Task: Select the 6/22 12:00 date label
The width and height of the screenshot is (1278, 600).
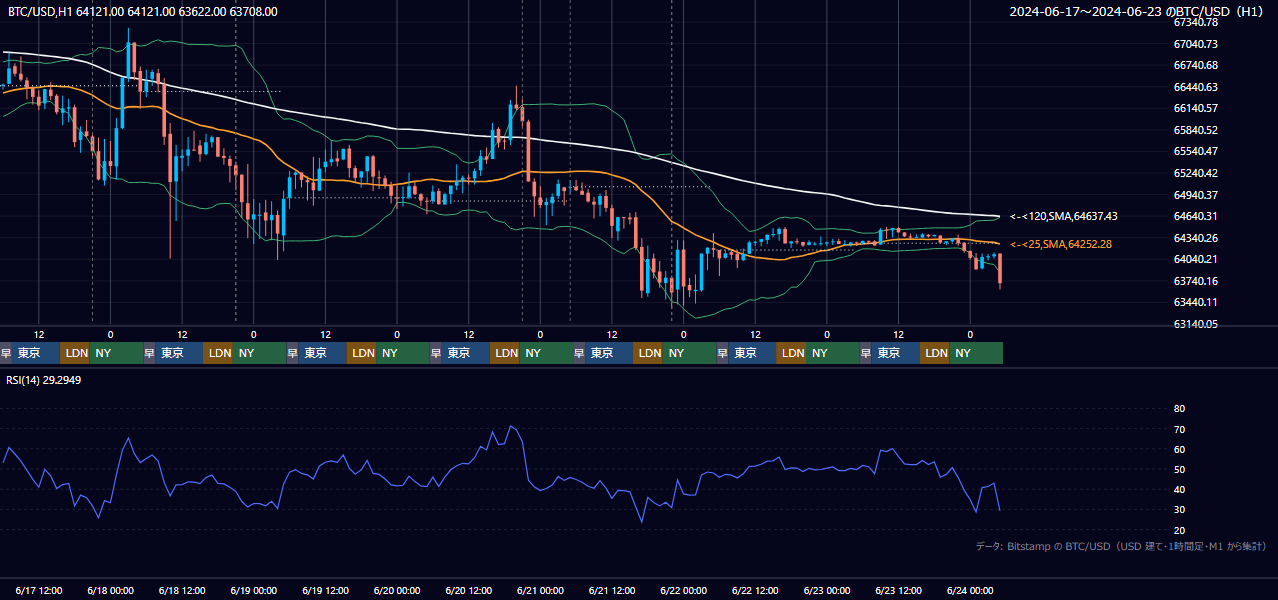Action: pyautogui.click(x=755, y=590)
